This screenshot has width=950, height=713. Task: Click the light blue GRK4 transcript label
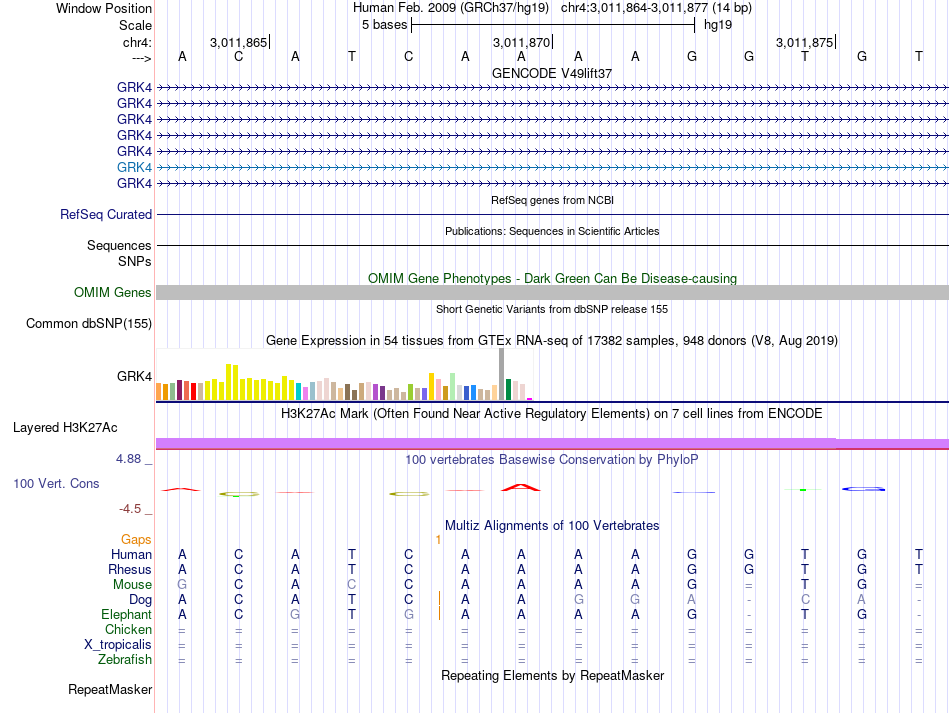click(x=135, y=167)
